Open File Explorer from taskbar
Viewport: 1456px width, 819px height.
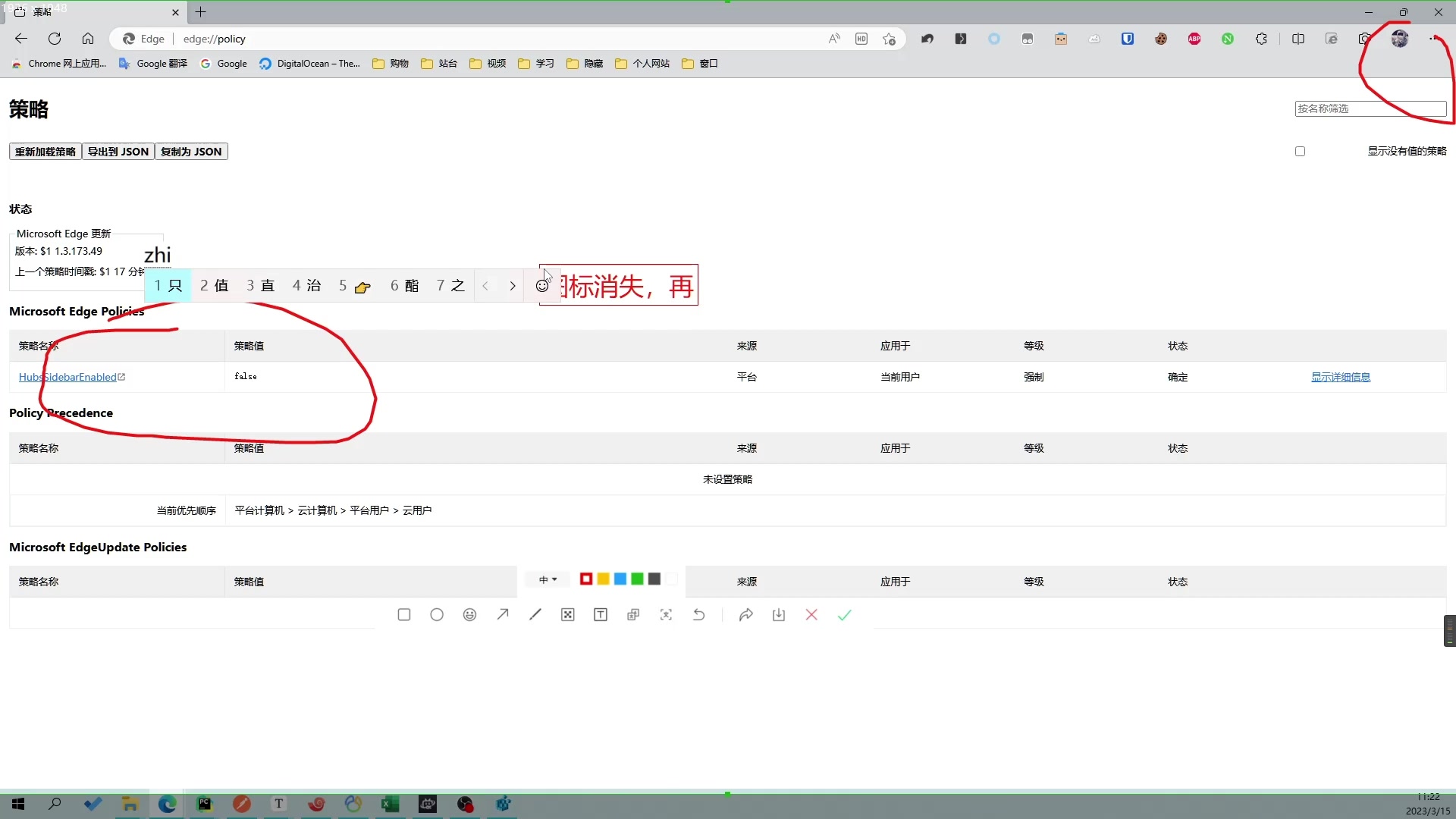pyautogui.click(x=130, y=804)
